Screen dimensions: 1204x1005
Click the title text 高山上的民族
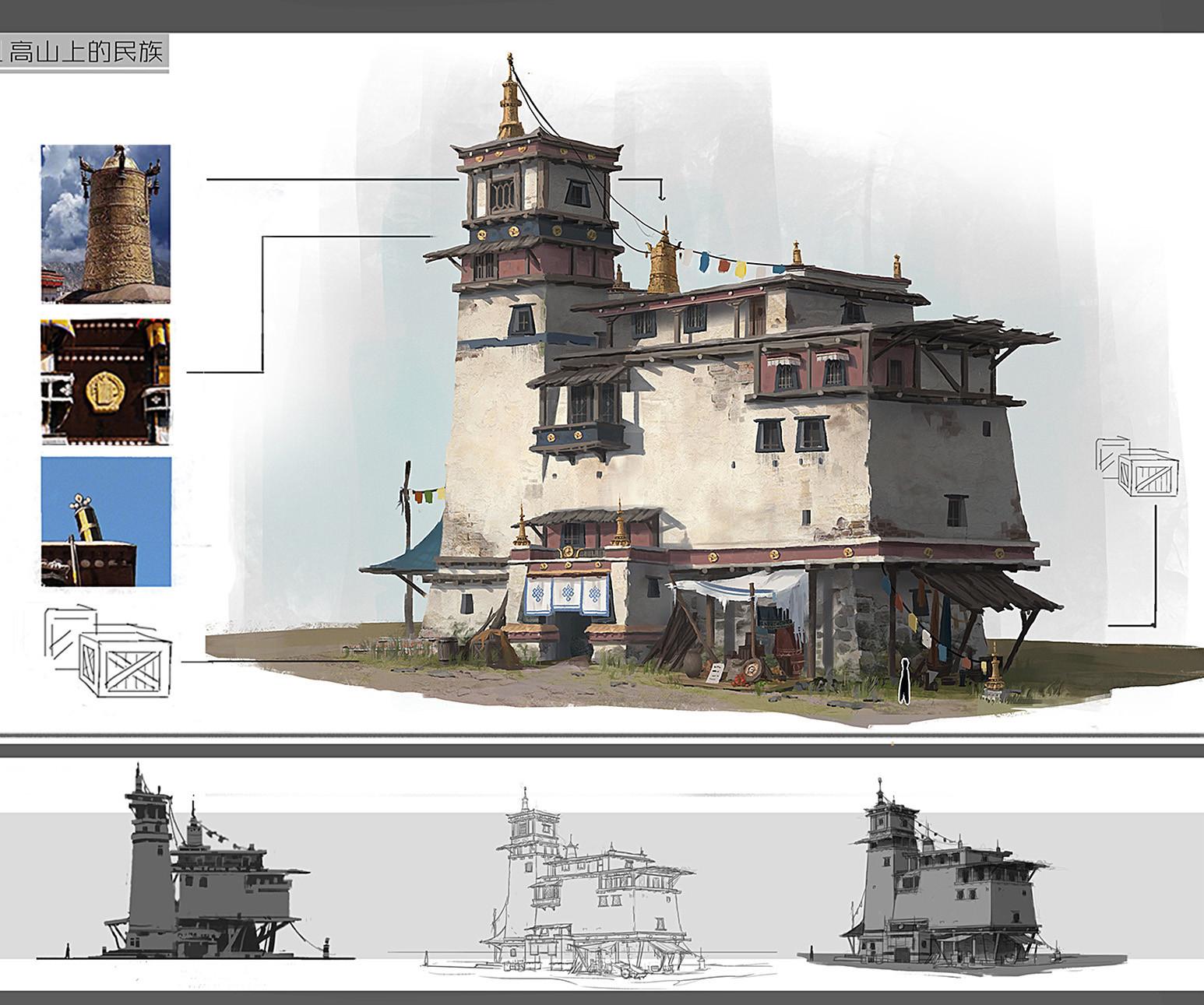tap(86, 54)
